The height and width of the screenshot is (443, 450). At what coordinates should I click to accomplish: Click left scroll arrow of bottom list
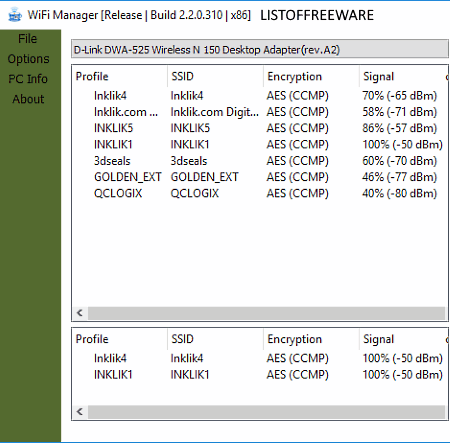[80, 412]
